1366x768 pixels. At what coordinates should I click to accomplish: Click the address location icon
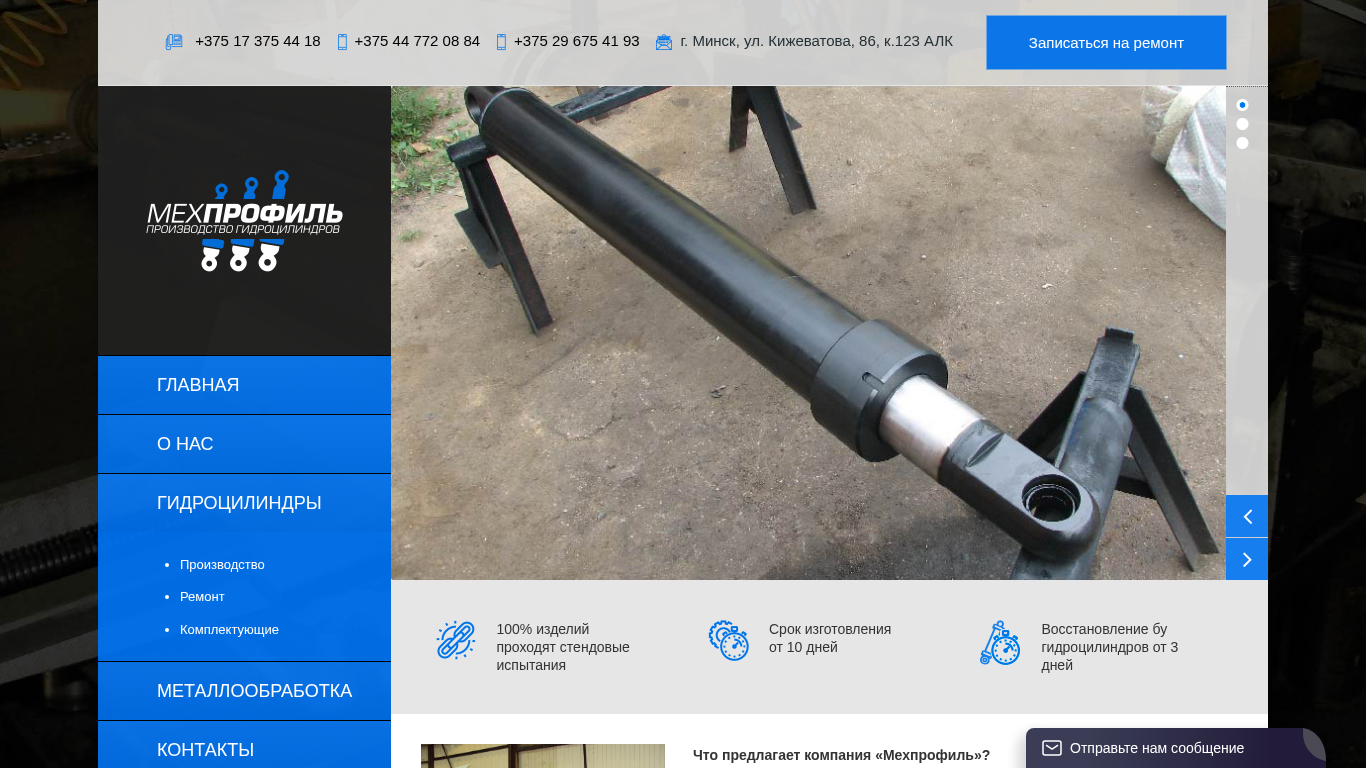(664, 42)
